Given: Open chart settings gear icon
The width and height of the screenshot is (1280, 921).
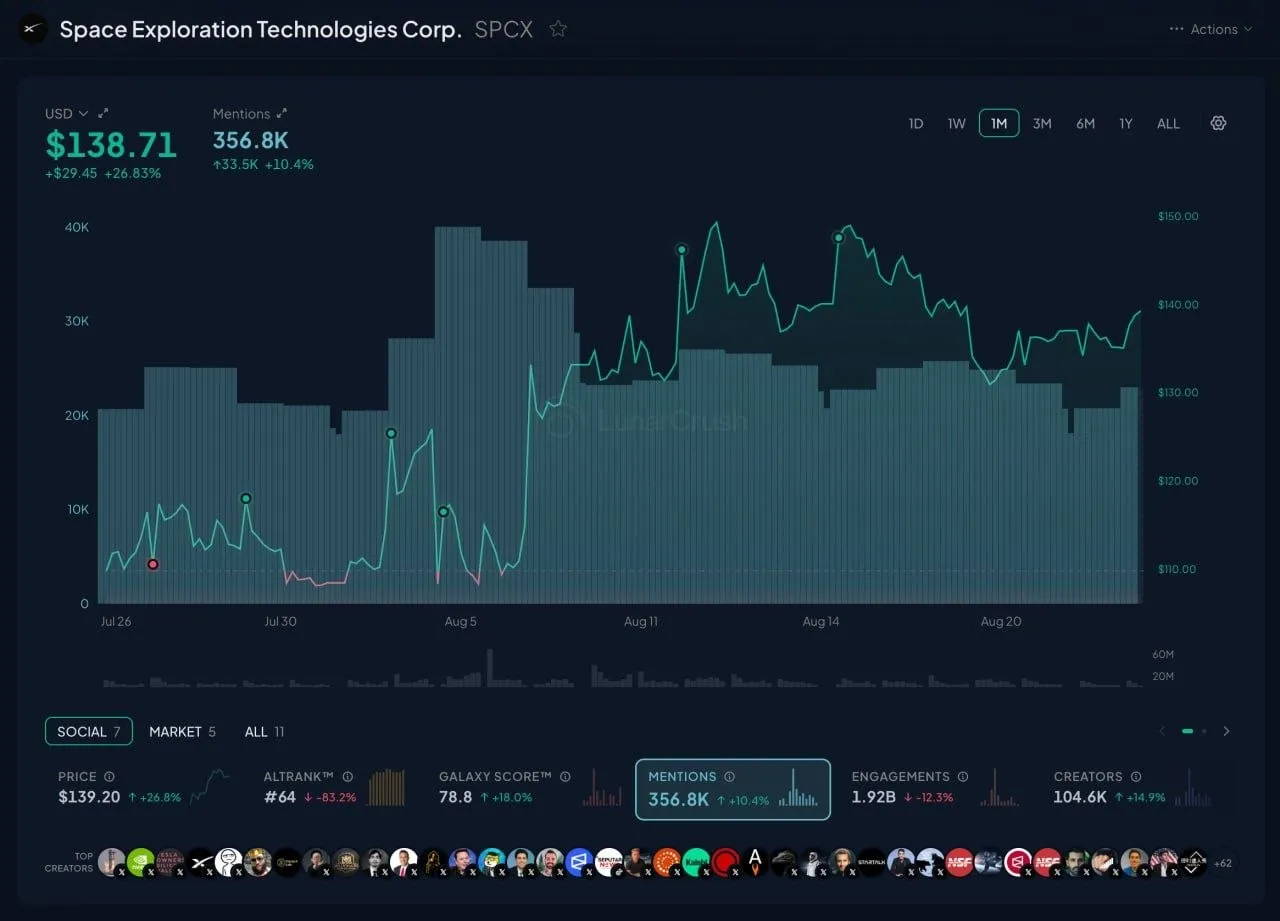Looking at the screenshot, I should 1218,123.
